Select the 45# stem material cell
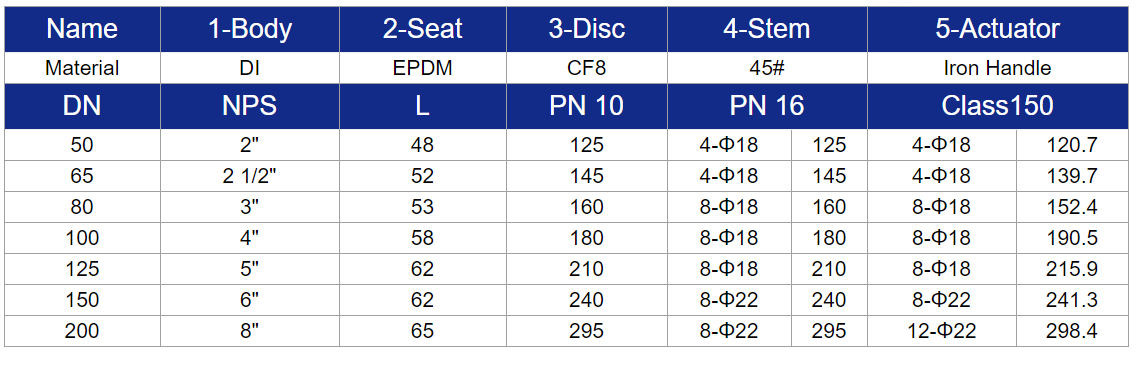Viewport: 1140px width, 365px height. coord(767,68)
